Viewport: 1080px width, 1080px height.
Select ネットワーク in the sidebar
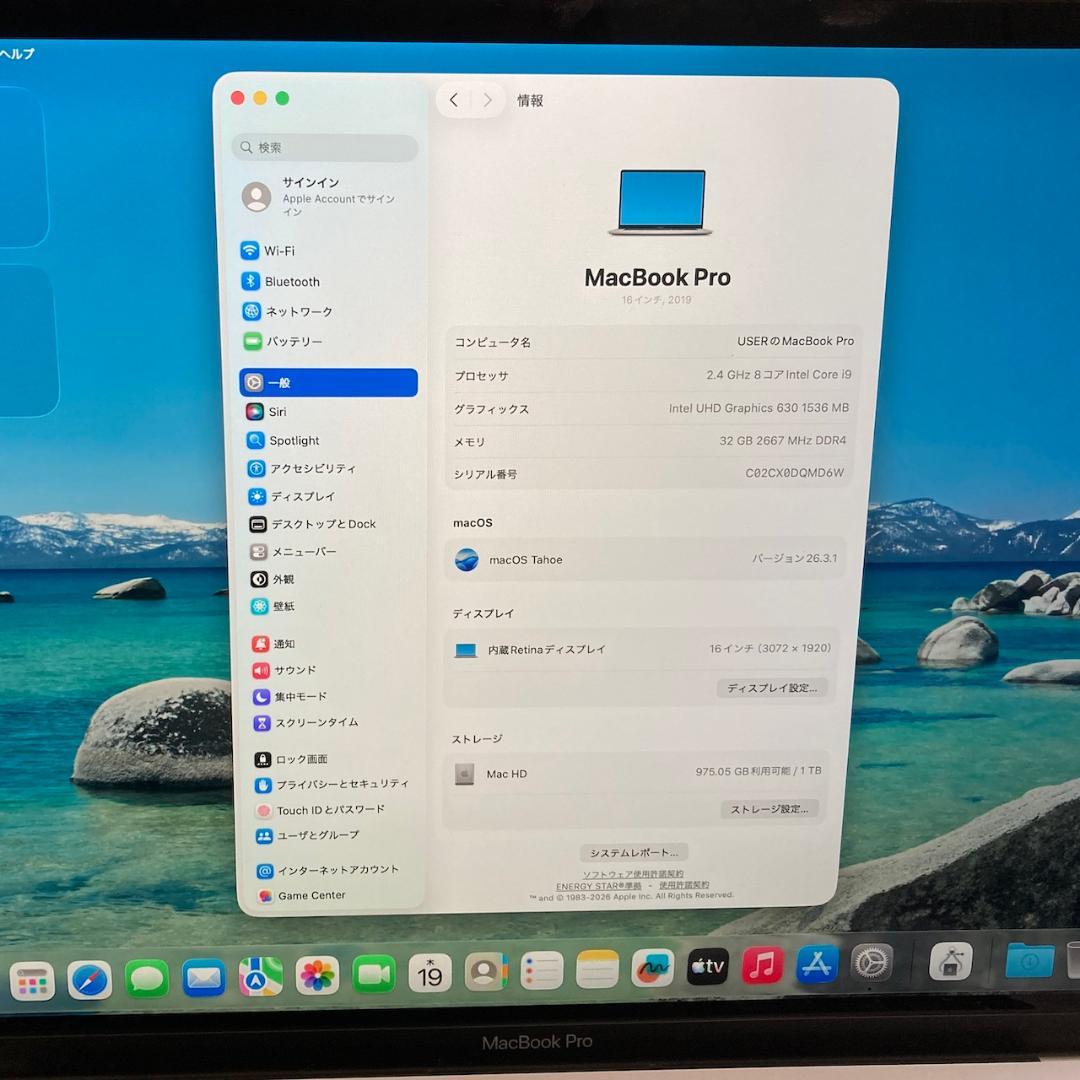coord(287,311)
